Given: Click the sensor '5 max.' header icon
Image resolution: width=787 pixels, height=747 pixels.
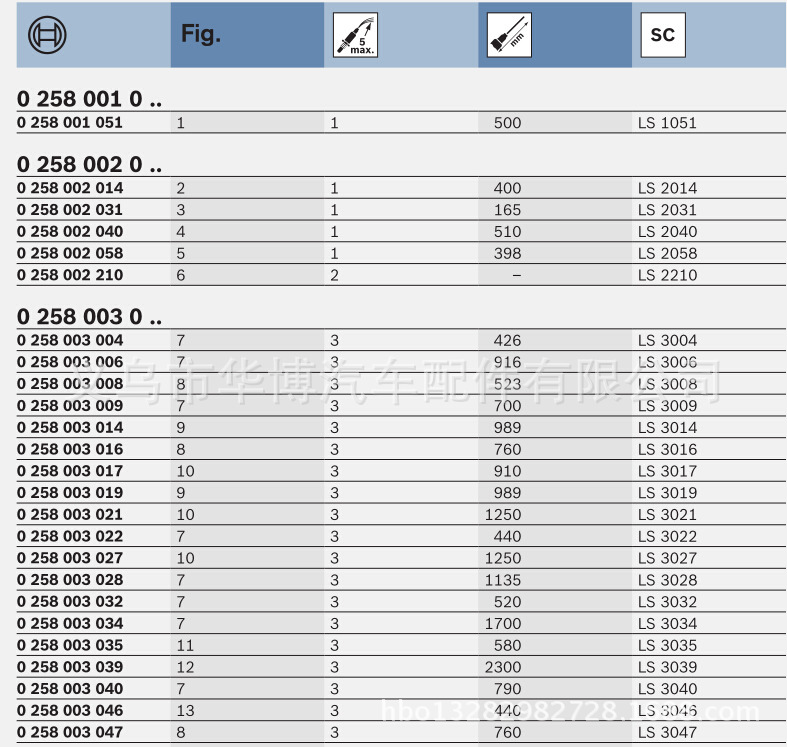Looking at the screenshot, I should (x=355, y=35).
